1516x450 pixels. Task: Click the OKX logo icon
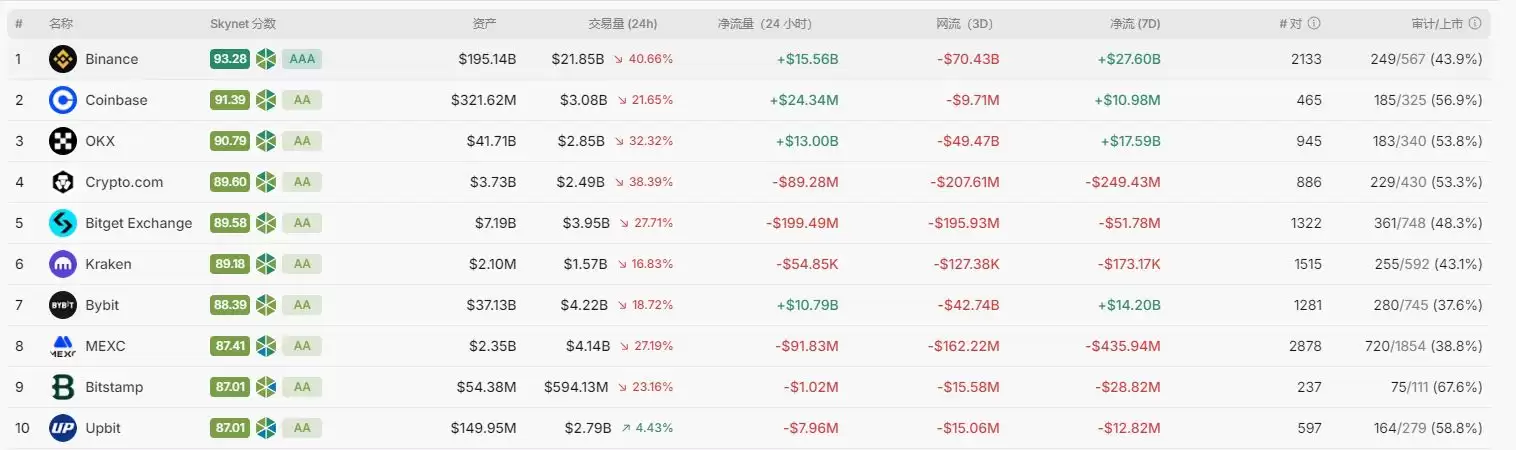[63, 141]
